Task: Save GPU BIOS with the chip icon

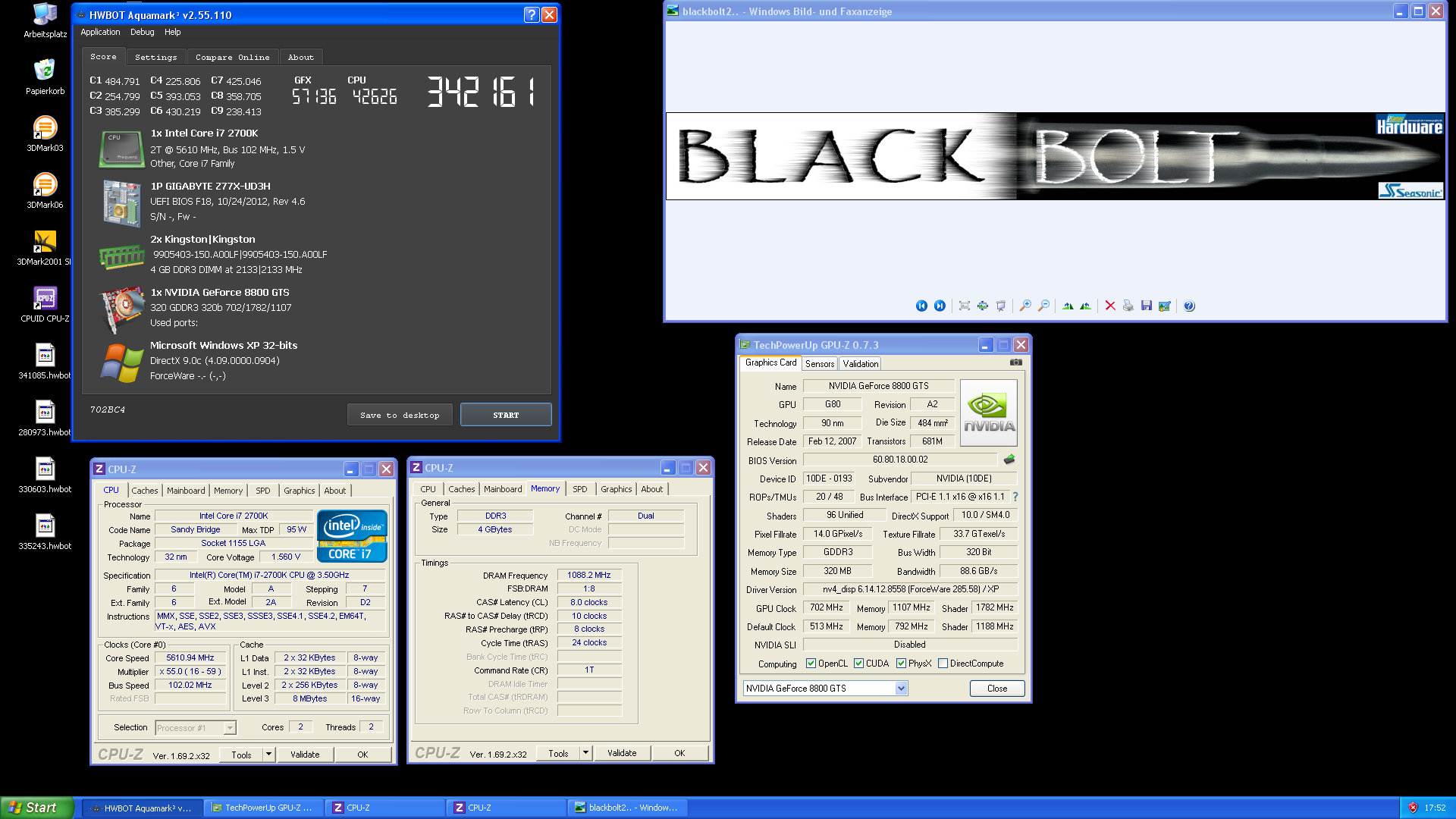Action: coord(1009,460)
